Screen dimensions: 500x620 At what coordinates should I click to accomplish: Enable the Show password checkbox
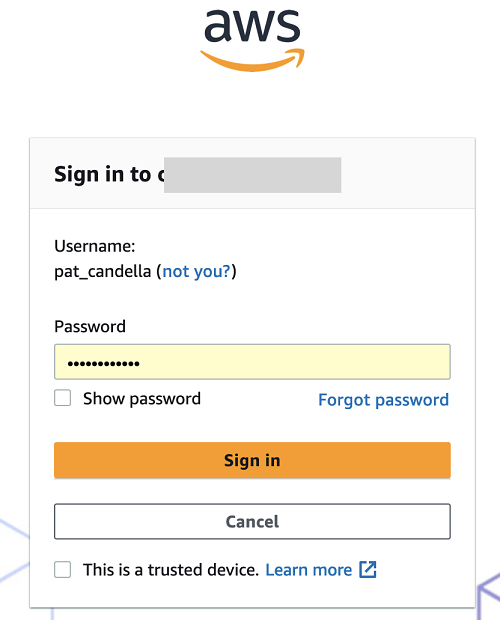pyautogui.click(x=62, y=398)
